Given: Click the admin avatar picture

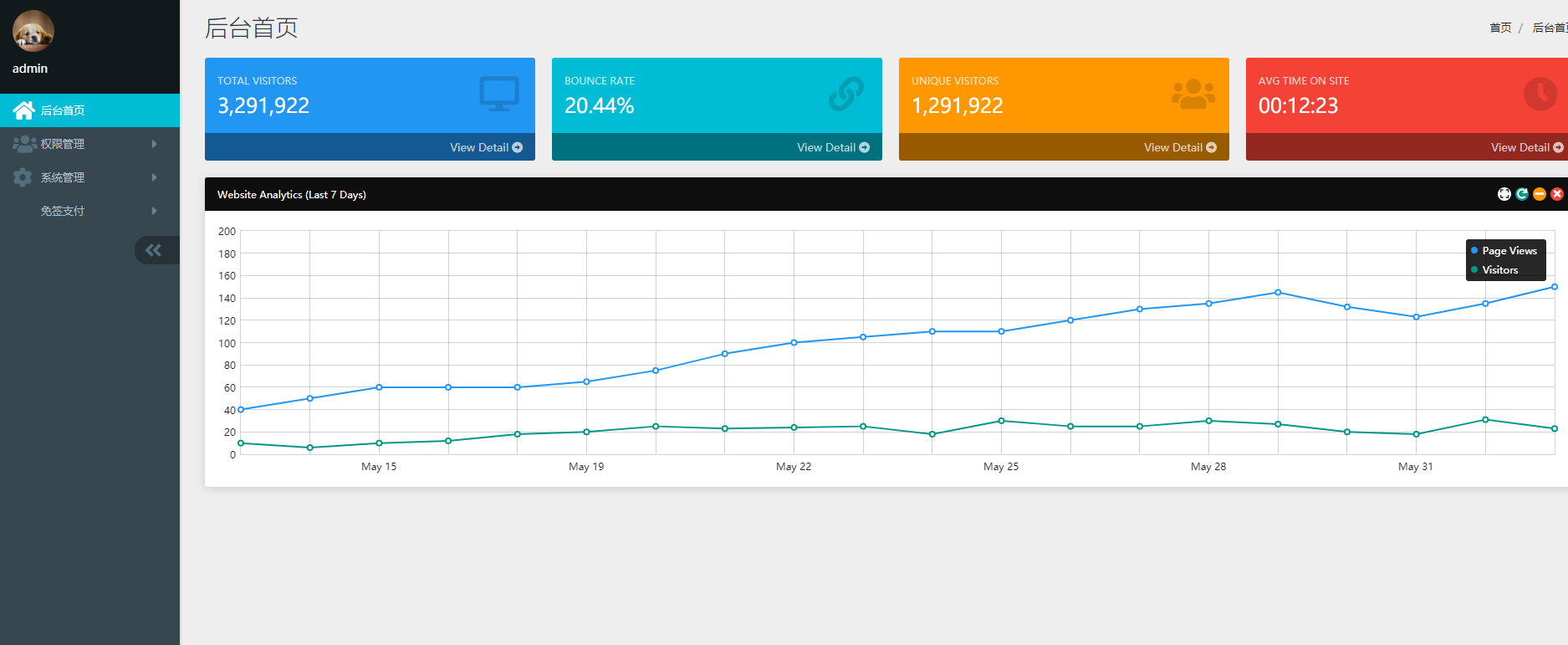Looking at the screenshot, I should [x=33, y=32].
